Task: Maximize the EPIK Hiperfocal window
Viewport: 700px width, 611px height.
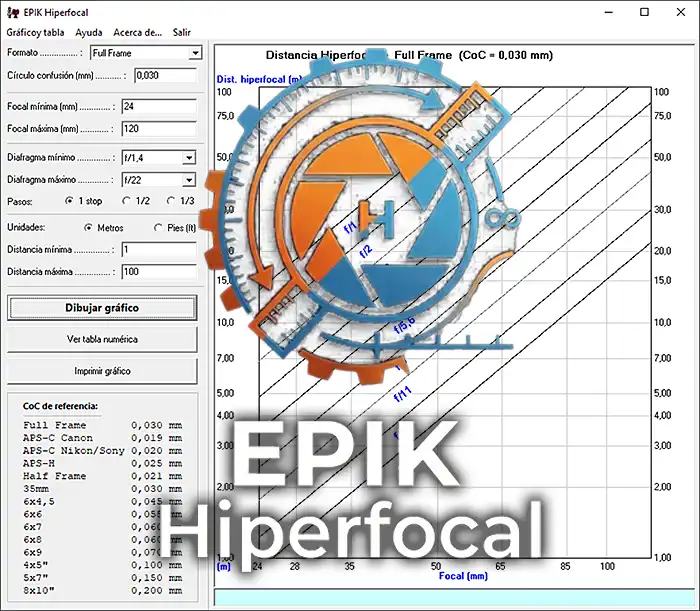Action: tap(644, 12)
